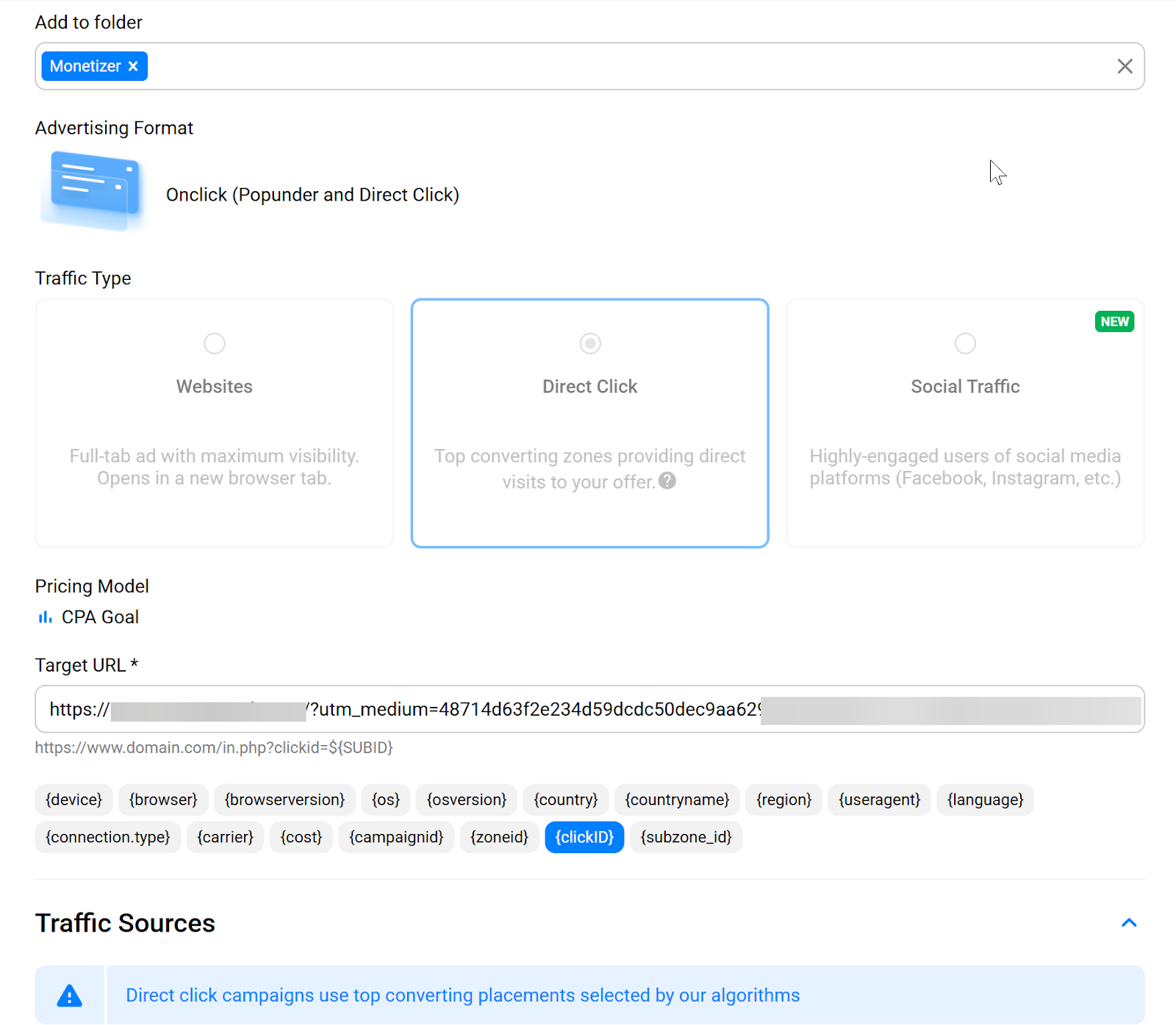Click the NEW badge on Social Traffic
The height and width of the screenshot is (1025, 1176).
click(1114, 322)
